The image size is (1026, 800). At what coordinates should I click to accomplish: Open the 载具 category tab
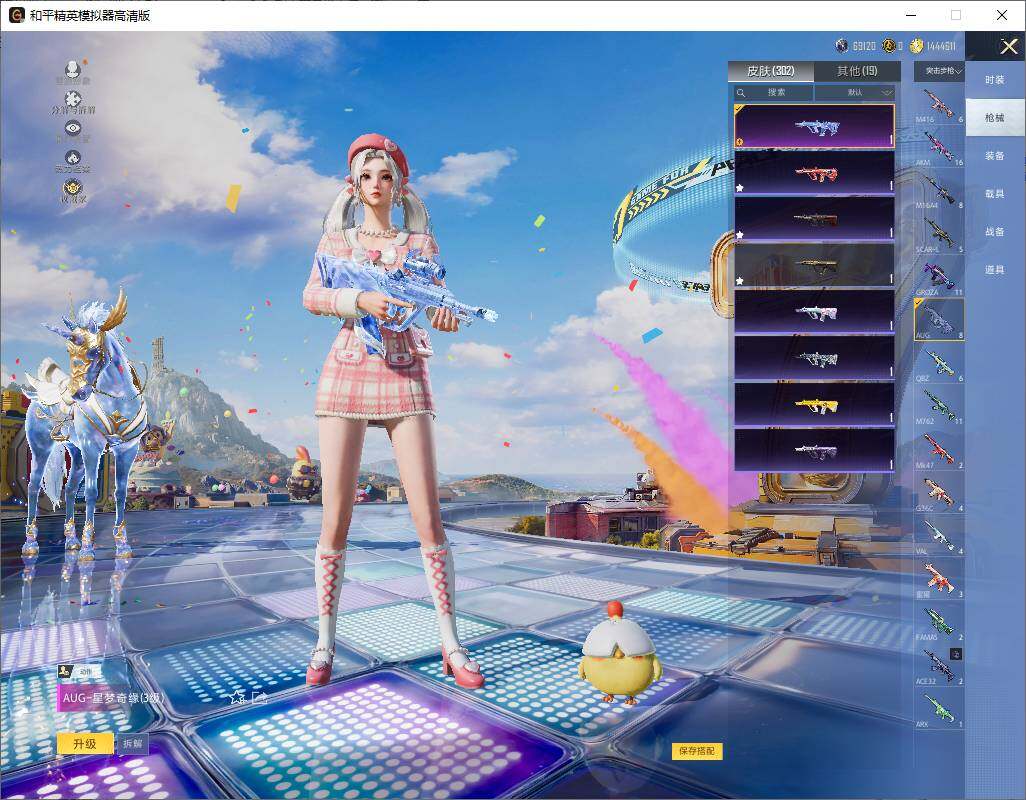(995, 194)
